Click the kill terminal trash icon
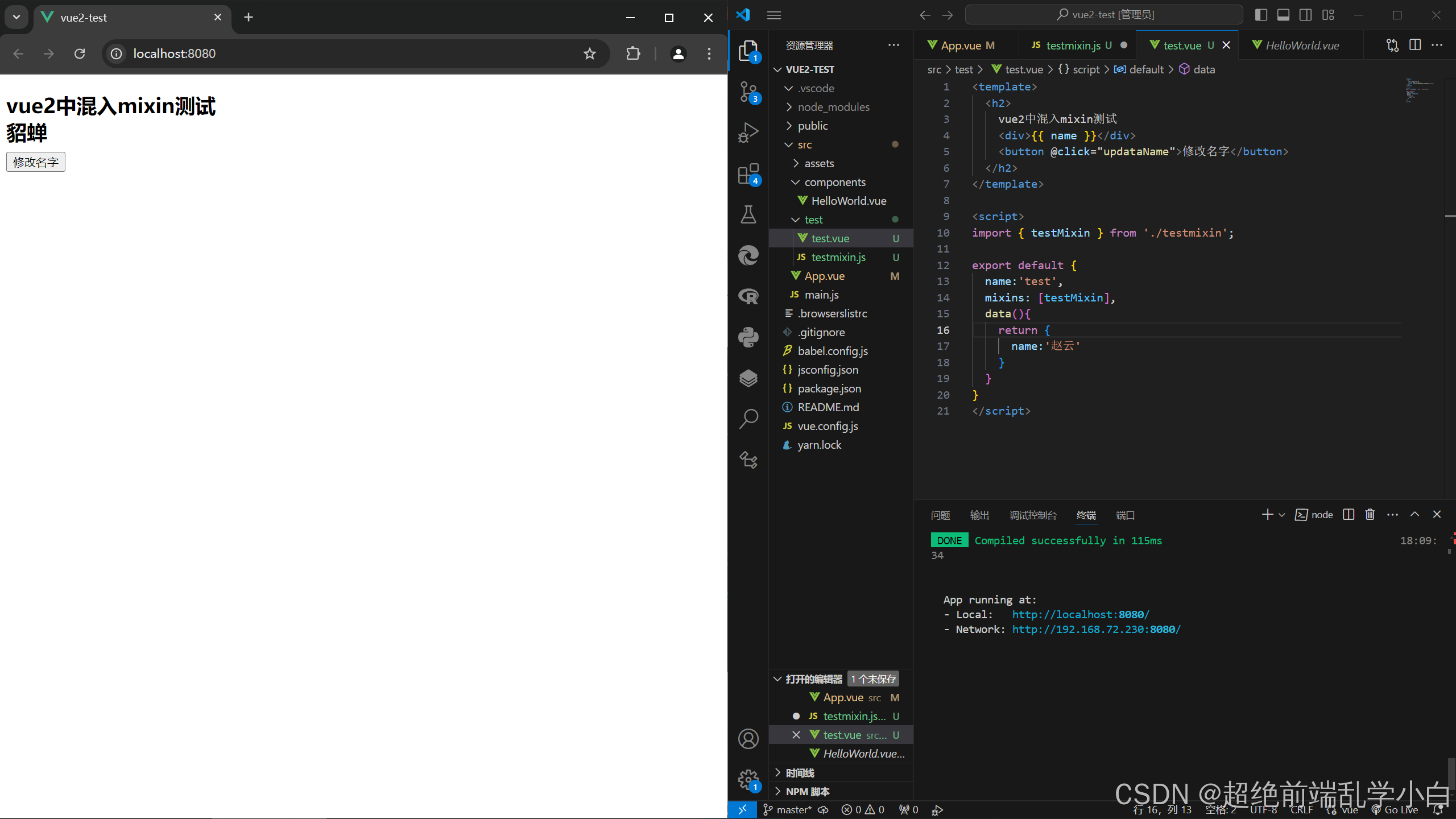The height and width of the screenshot is (819, 1456). click(1370, 514)
